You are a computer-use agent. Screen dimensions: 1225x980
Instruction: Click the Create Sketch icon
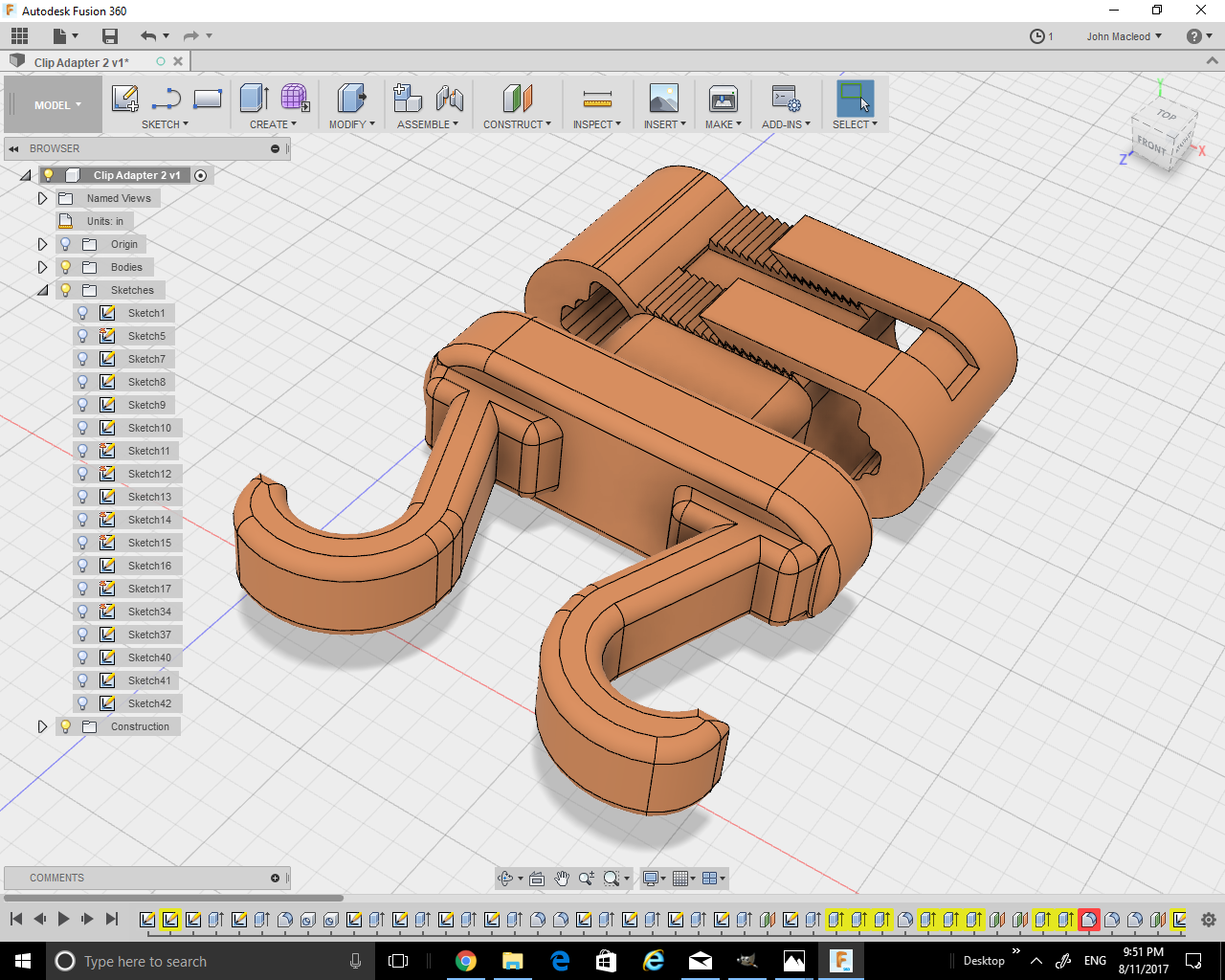[125, 99]
